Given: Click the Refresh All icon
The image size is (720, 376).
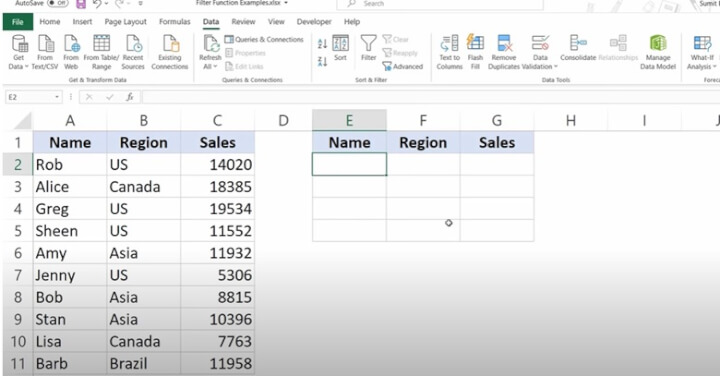Looking at the screenshot, I should (211, 44).
